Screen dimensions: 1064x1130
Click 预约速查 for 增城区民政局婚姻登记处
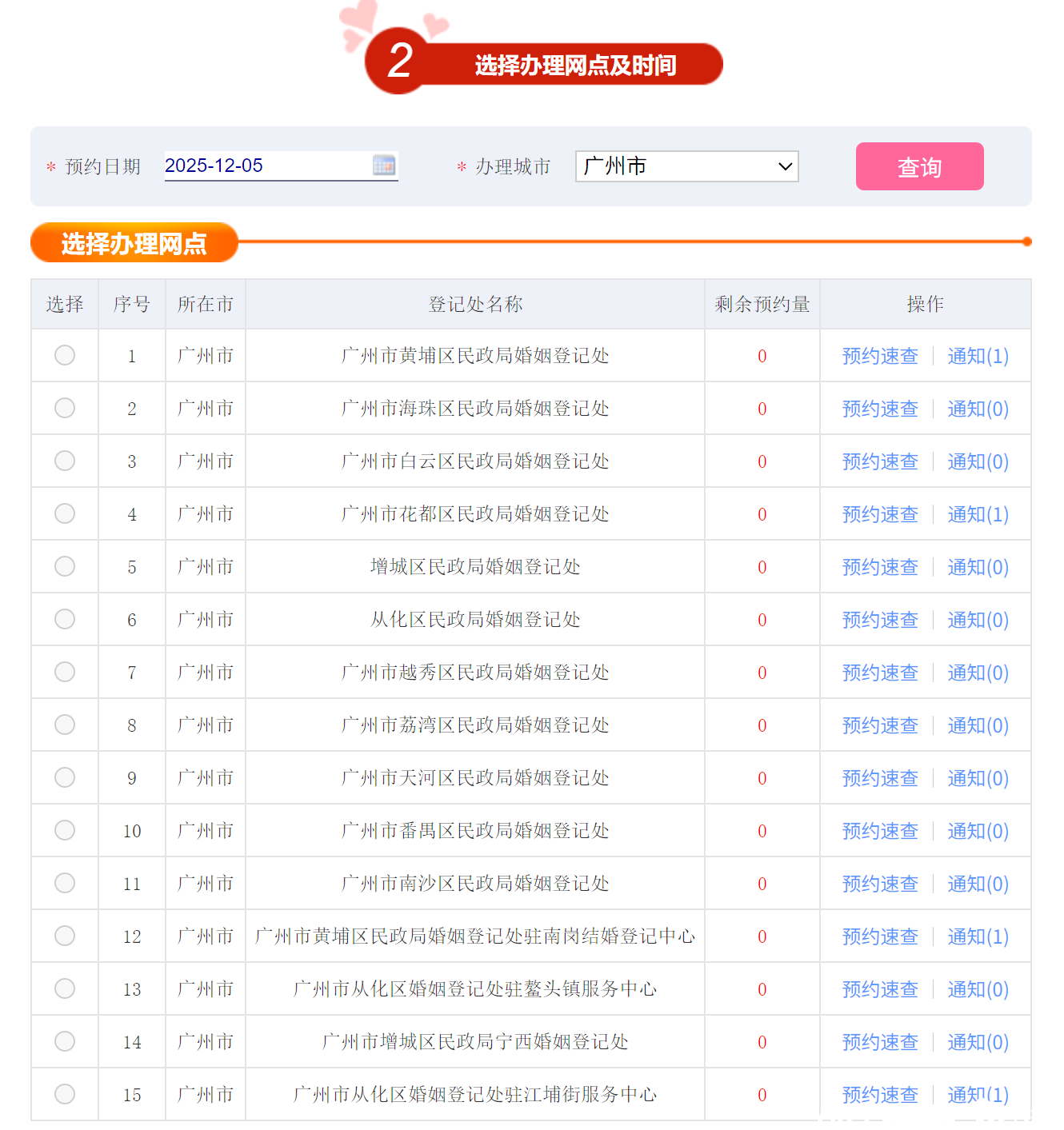click(x=880, y=567)
